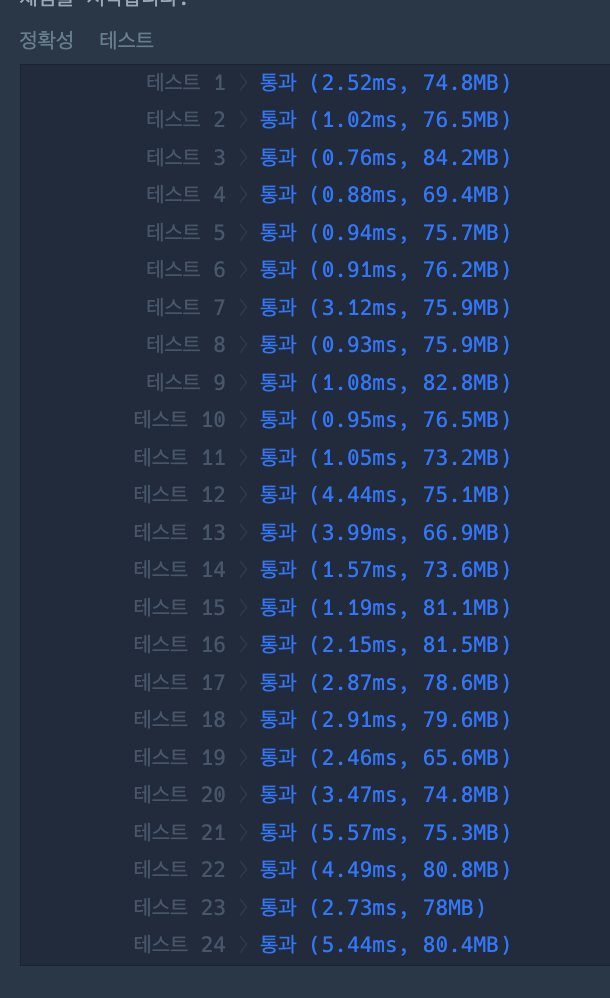610x998 pixels.
Task: Select the 테스트 13 row label
Action: (180, 532)
